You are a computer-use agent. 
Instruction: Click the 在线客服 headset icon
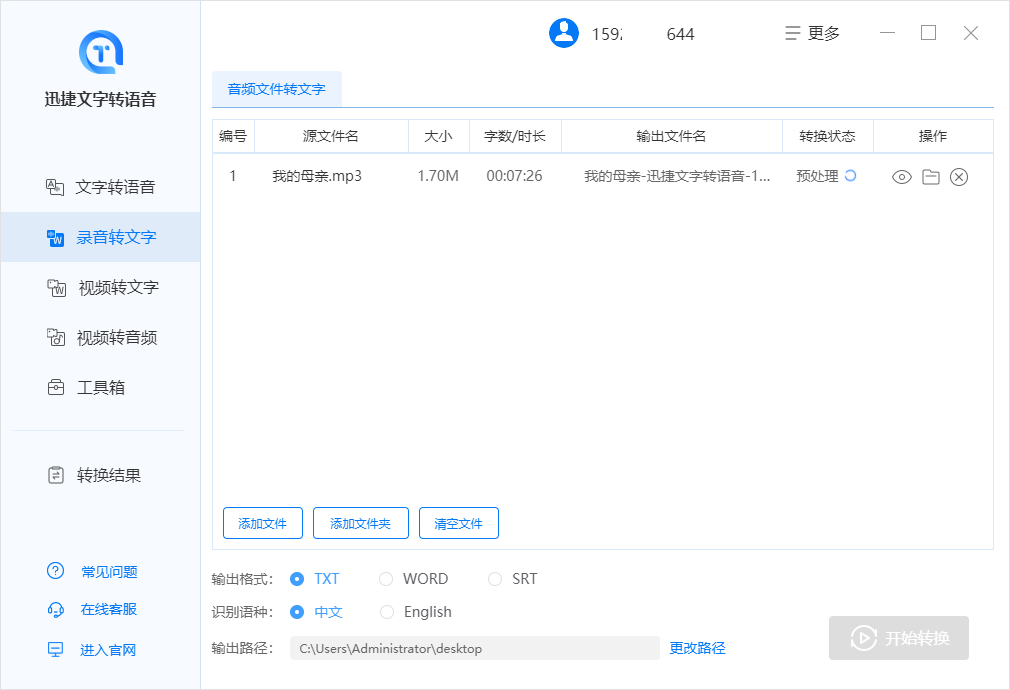point(56,609)
